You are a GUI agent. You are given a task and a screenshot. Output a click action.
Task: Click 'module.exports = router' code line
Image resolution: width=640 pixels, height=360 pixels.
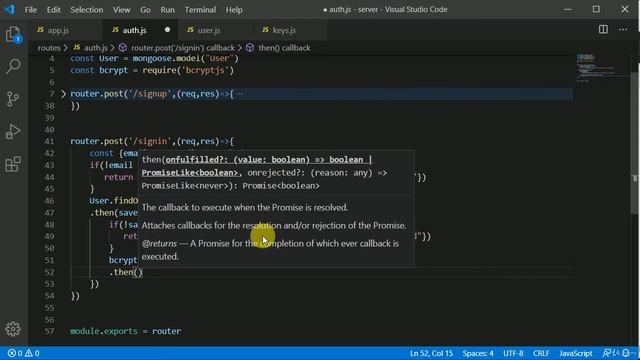(x=125, y=331)
